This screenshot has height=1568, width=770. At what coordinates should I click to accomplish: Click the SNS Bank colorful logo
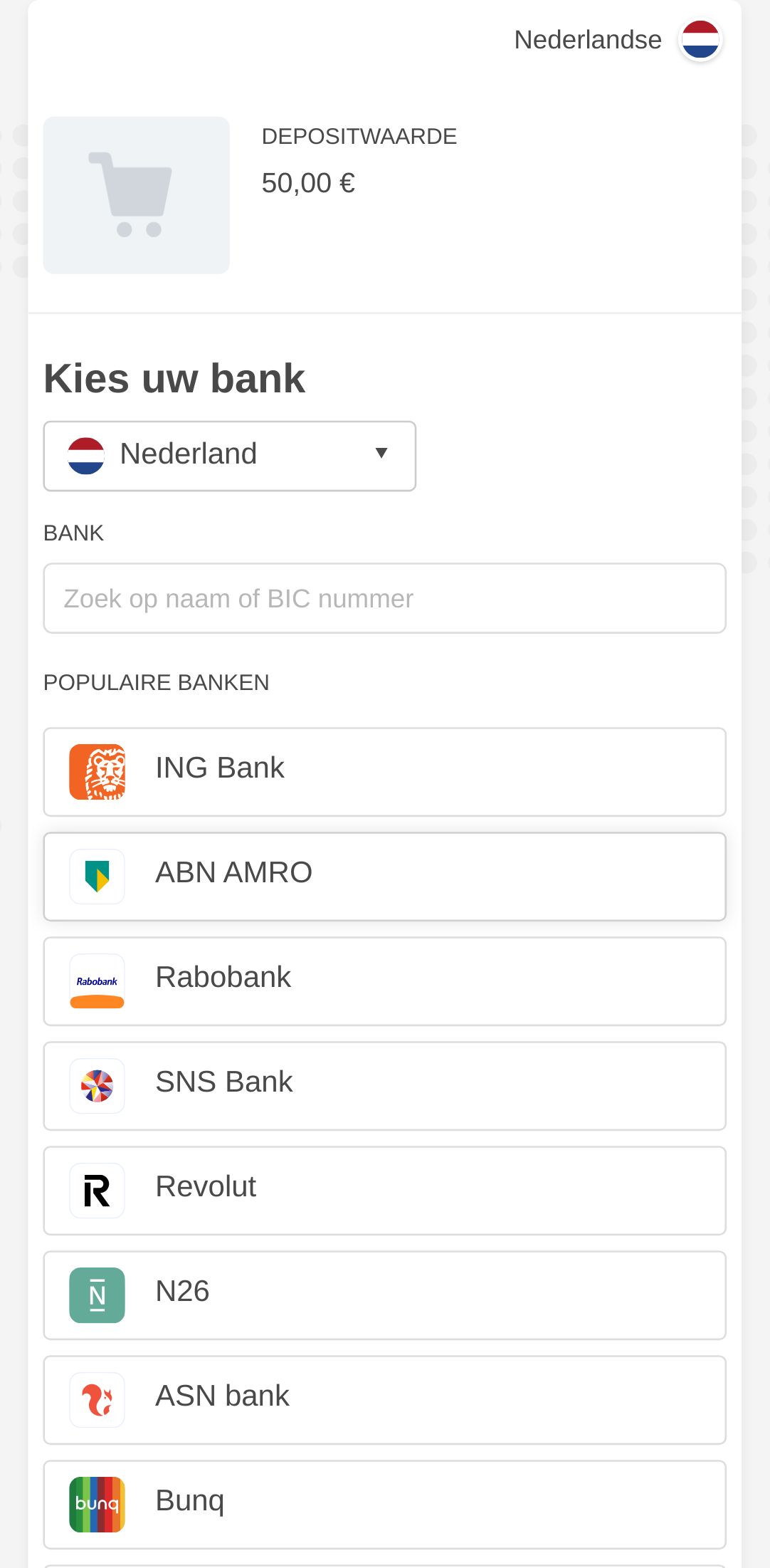pos(97,1086)
